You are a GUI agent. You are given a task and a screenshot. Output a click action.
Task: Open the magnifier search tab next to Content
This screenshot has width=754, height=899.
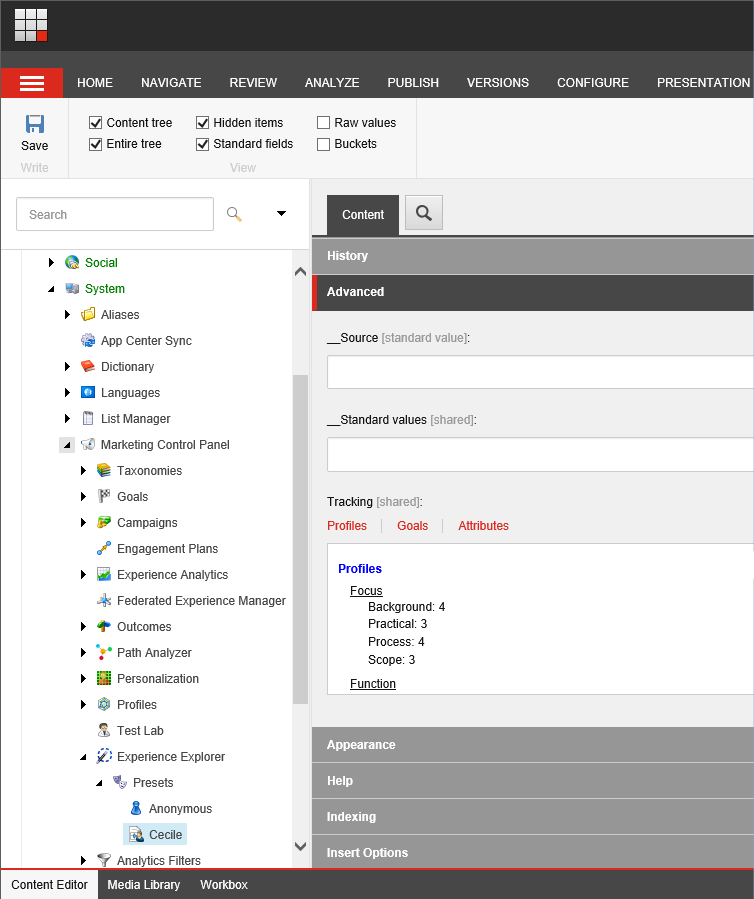tap(424, 213)
